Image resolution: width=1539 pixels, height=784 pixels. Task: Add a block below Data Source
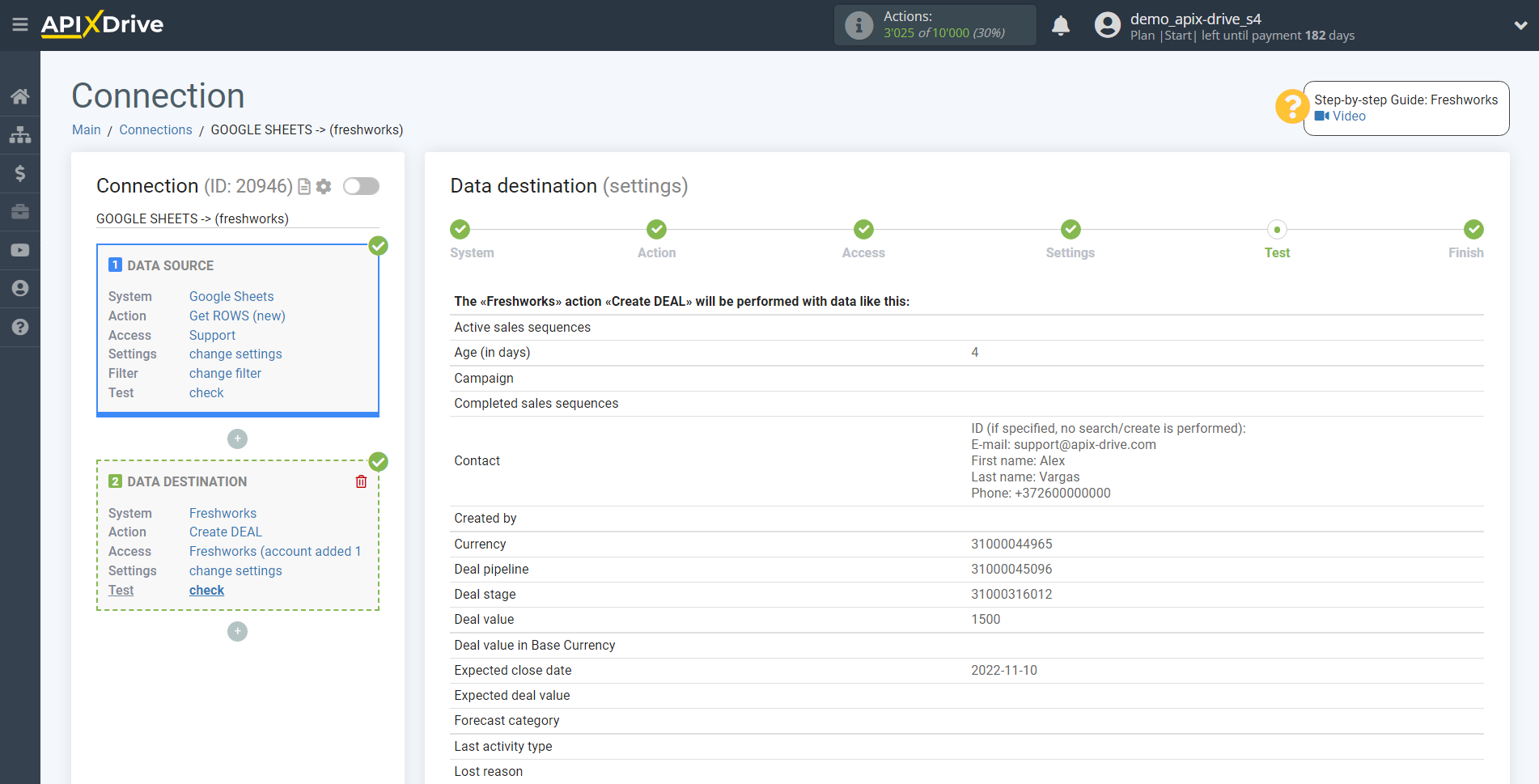pos(237,439)
